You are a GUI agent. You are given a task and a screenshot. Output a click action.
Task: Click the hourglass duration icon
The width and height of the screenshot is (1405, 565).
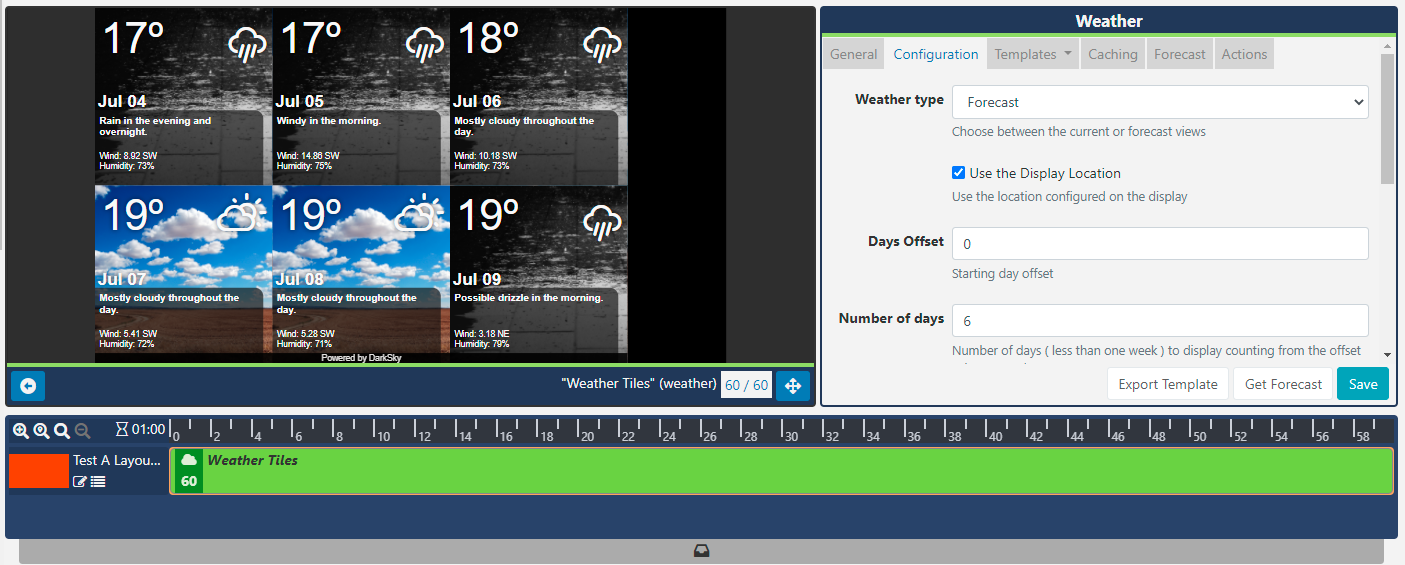tap(122, 430)
